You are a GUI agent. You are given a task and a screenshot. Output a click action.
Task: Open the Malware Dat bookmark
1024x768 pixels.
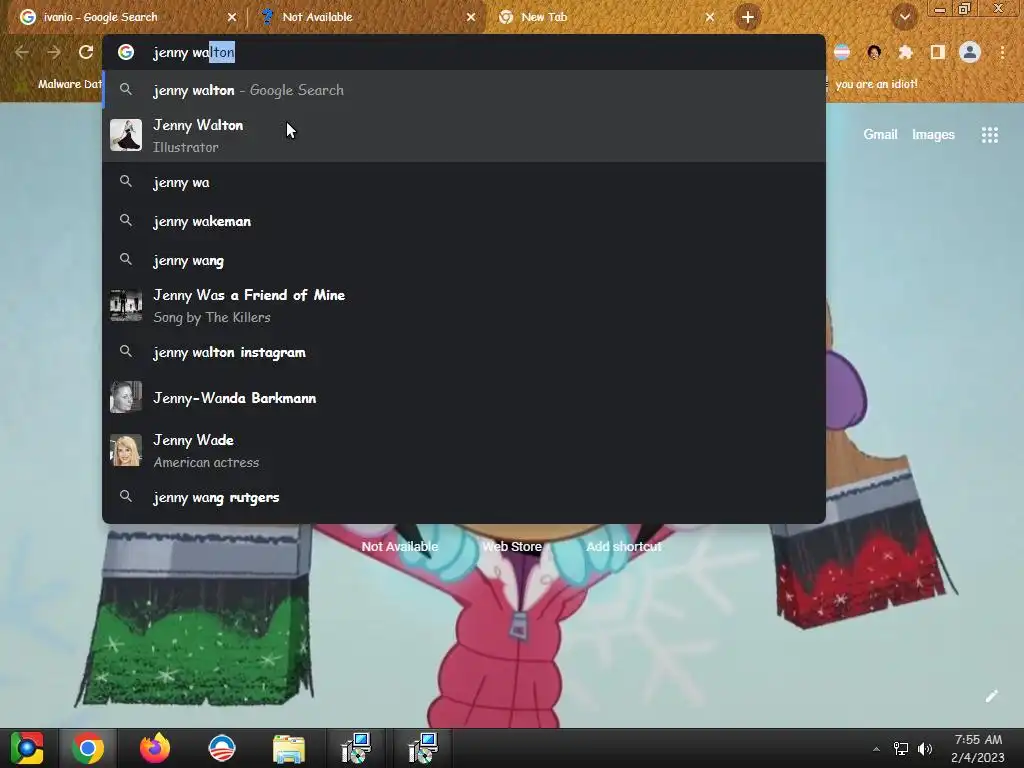[69, 84]
